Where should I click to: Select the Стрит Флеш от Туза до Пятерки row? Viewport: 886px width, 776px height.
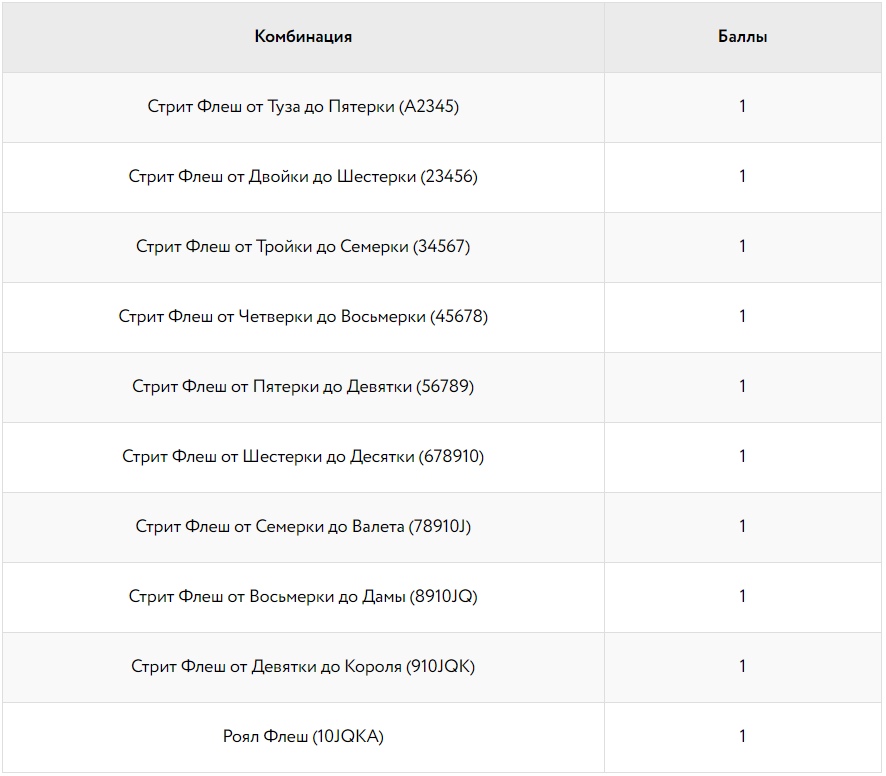[x=442, y=107]
